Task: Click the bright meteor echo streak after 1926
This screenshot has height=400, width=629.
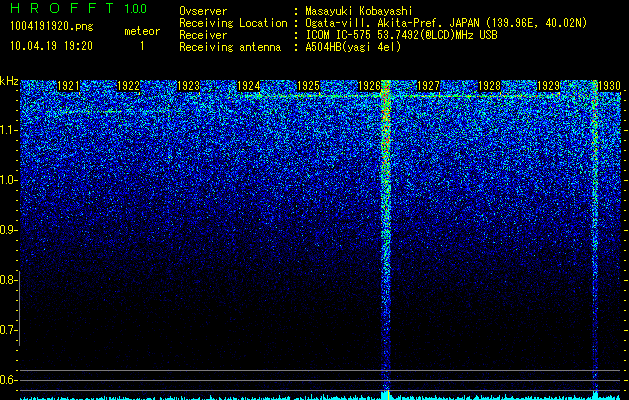Action: click(x=386, y=235)
